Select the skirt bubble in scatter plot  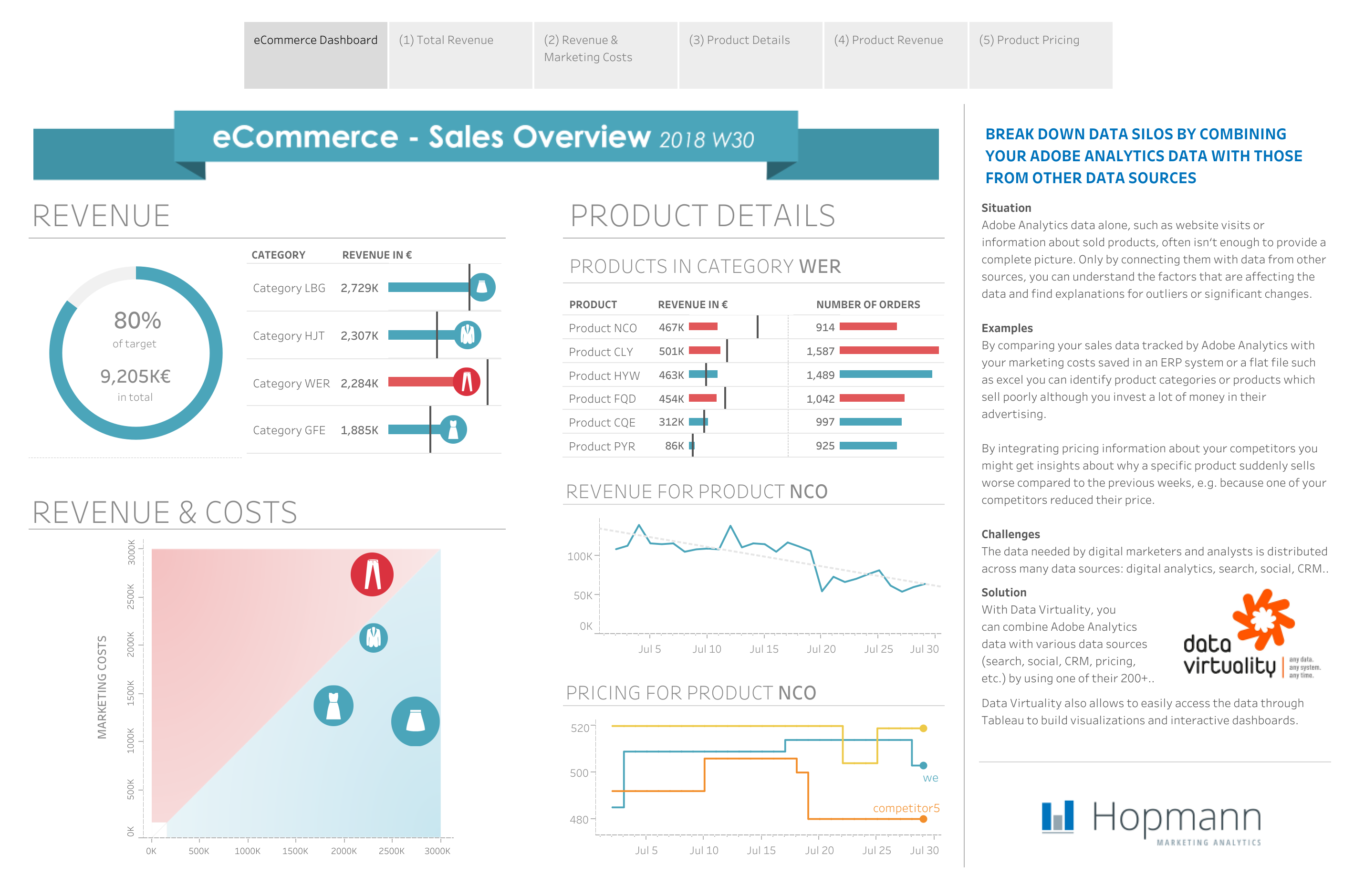click(x=416, y=721)
